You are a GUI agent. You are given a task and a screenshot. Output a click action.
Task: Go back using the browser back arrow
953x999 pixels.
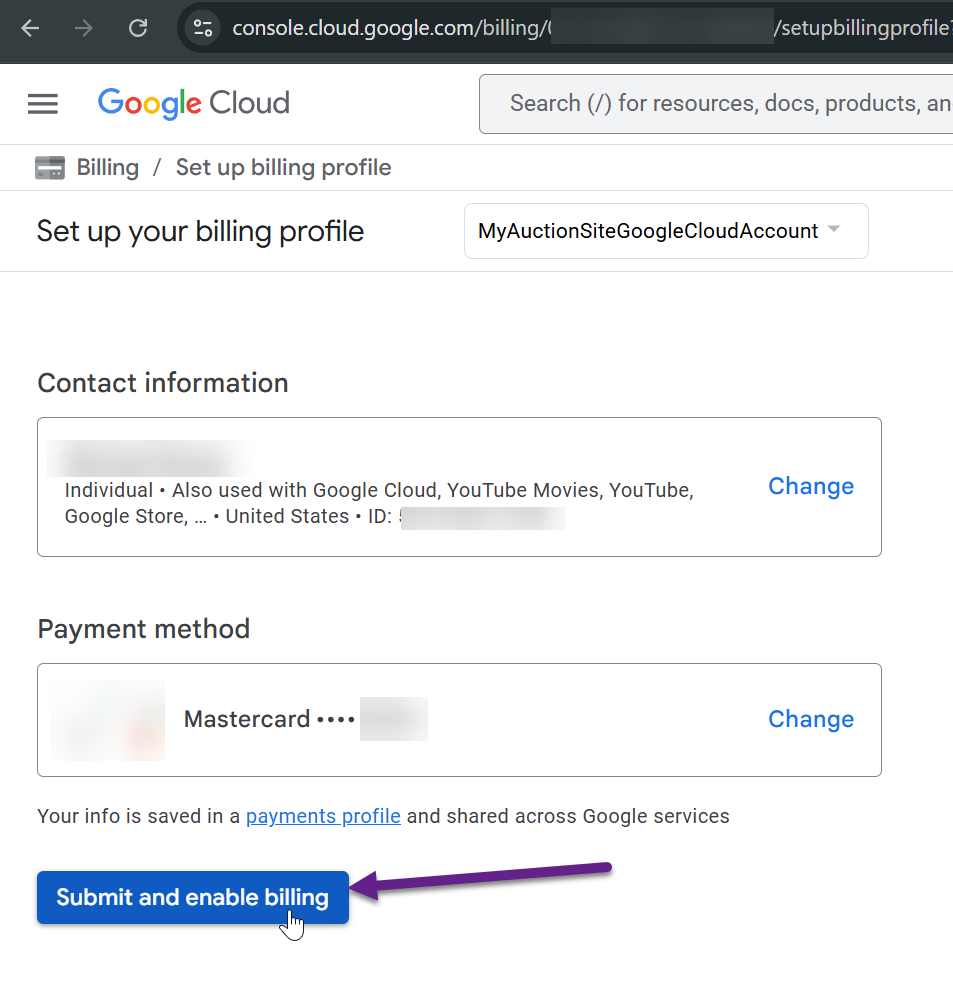tap(30, 28)
